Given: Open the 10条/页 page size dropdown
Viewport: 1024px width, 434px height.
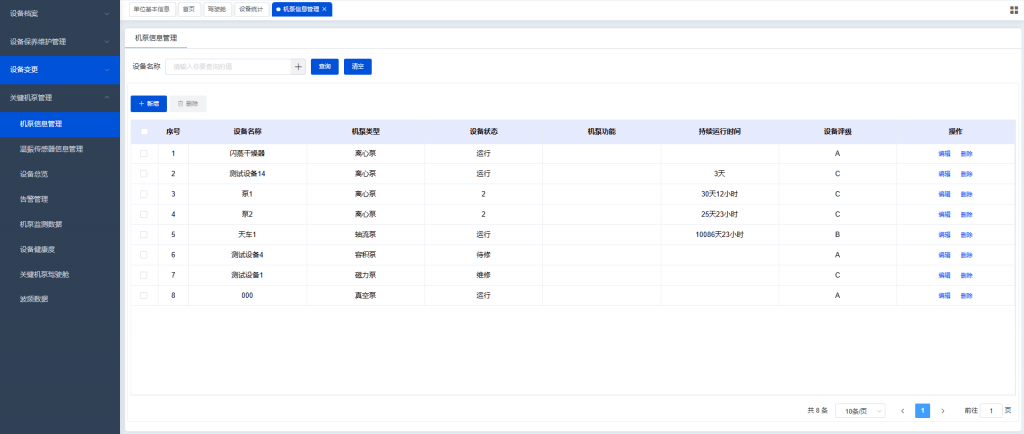Looking at the screenshot, I should 860,411.
